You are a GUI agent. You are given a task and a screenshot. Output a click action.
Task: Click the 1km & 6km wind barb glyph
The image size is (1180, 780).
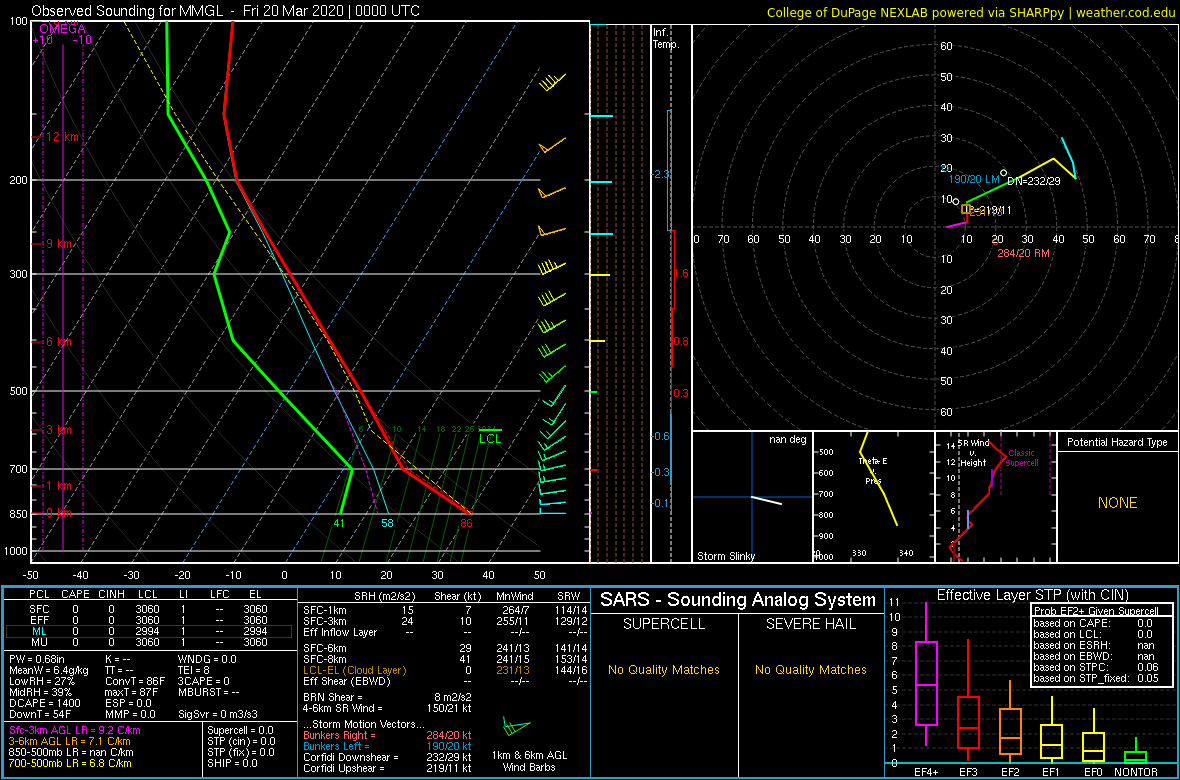coord(516,727)
